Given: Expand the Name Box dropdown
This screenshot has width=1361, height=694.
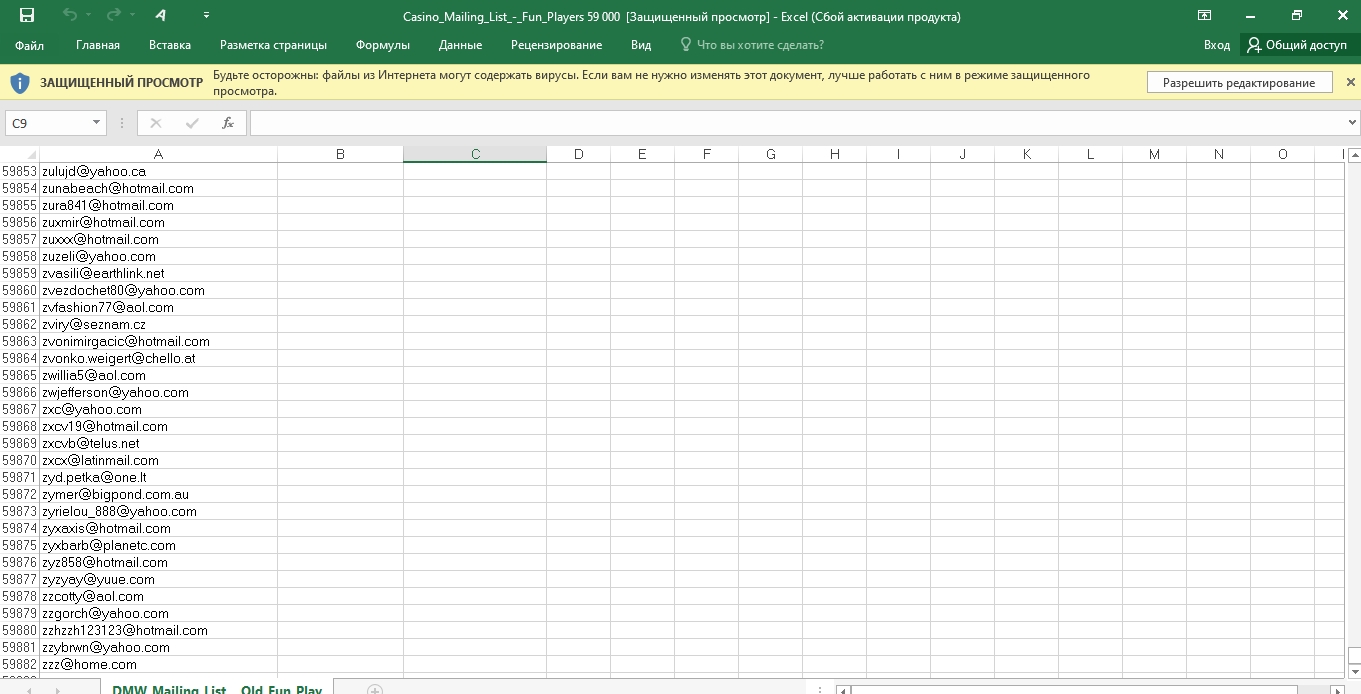Looking at the screenshot, I should (x=96, y=123).
